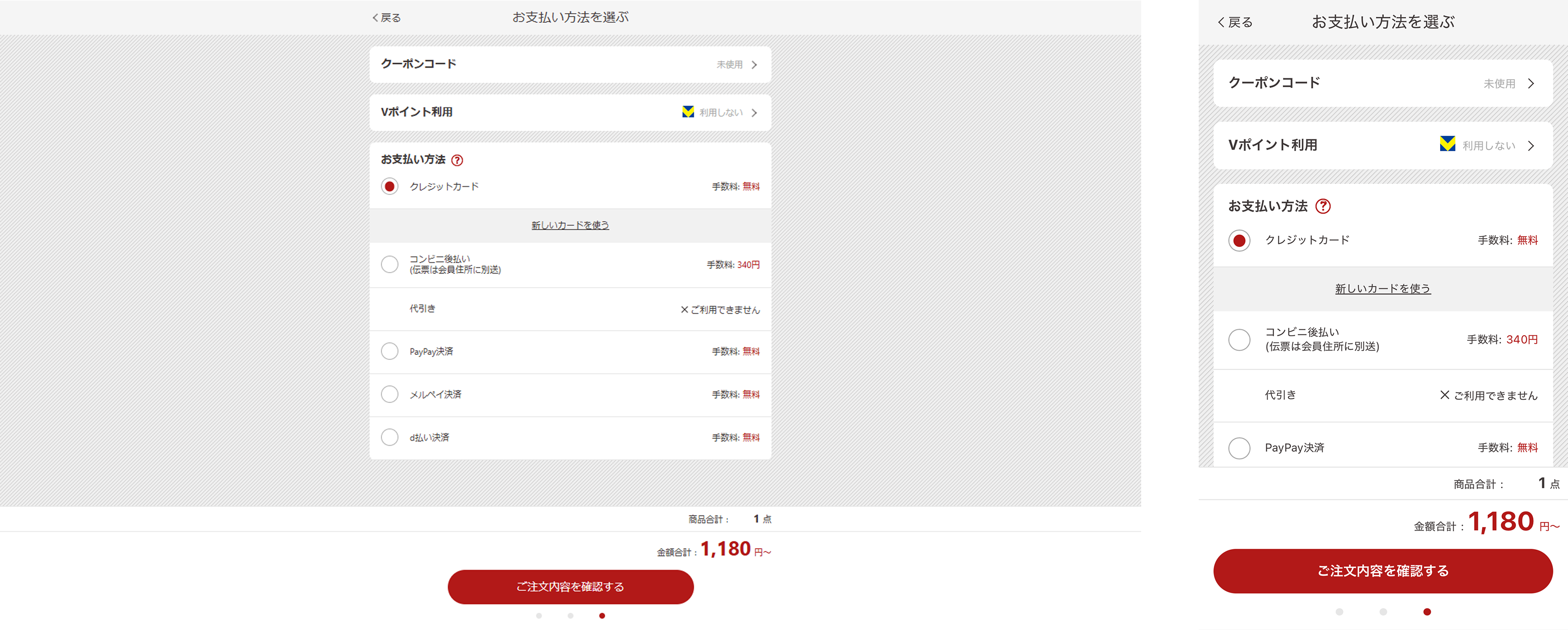The width and height of the screenshot is (1568, 630).
Task: Select the PayPay決済 radio button in the wide view
Action: tap(389, 351)
